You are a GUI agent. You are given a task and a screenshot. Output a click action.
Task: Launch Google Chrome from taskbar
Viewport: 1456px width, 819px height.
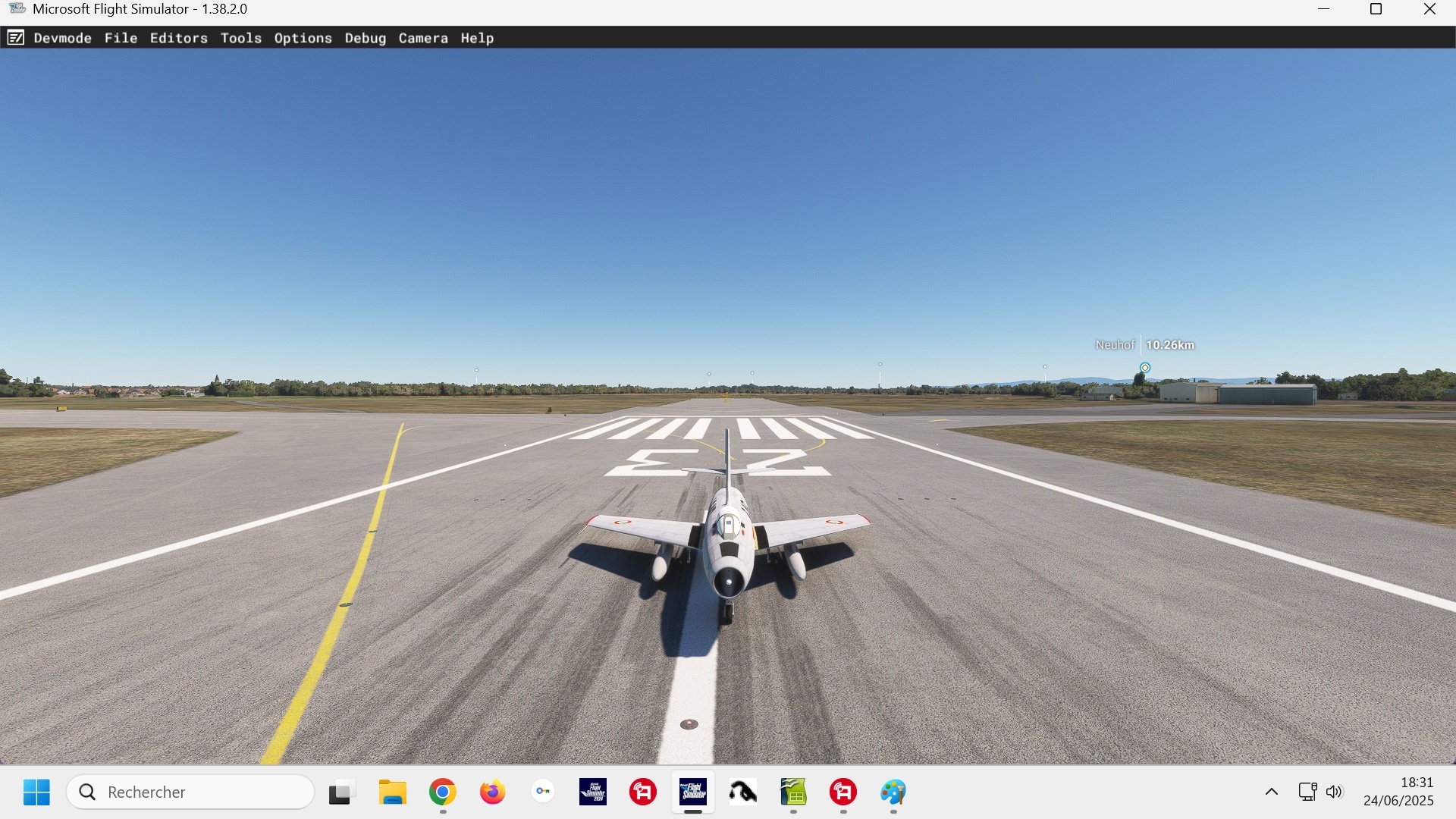[x=443, y=792]
